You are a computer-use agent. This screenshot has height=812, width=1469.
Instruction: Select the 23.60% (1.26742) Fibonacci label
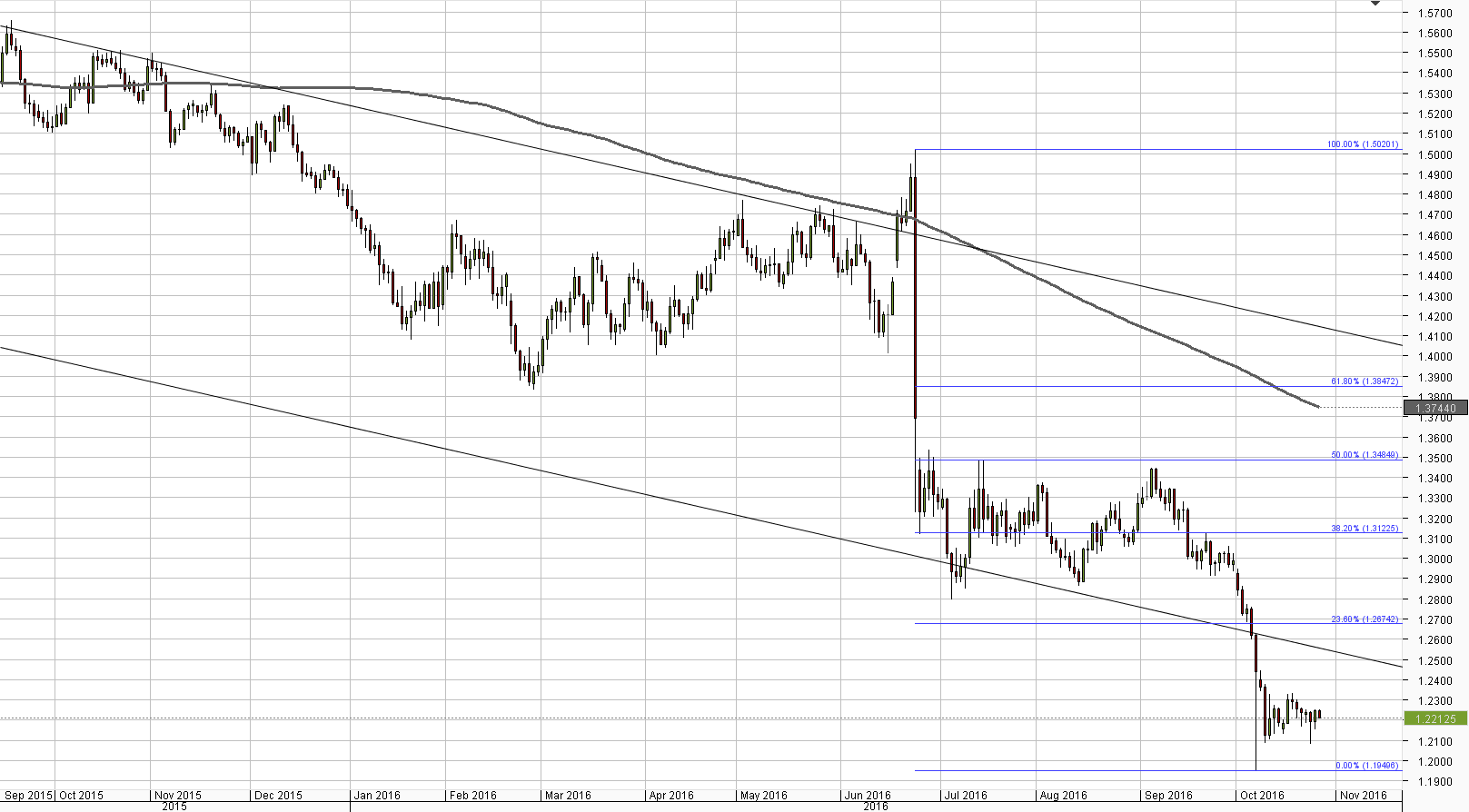click(1365, 619)
